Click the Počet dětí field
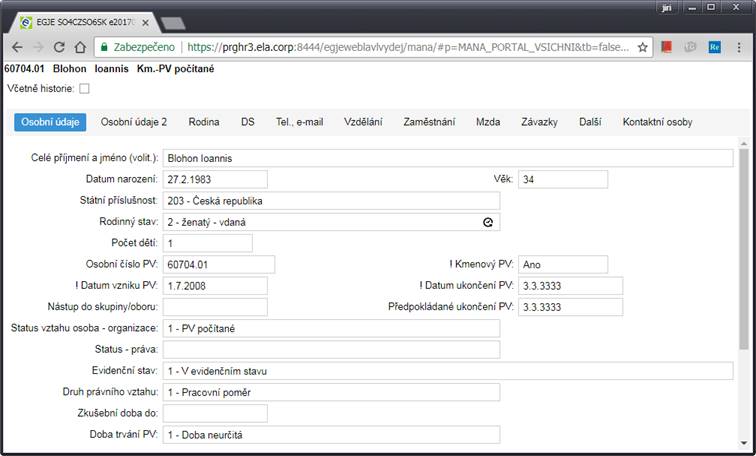Viewport: 756px width, 456px height. 208,243
